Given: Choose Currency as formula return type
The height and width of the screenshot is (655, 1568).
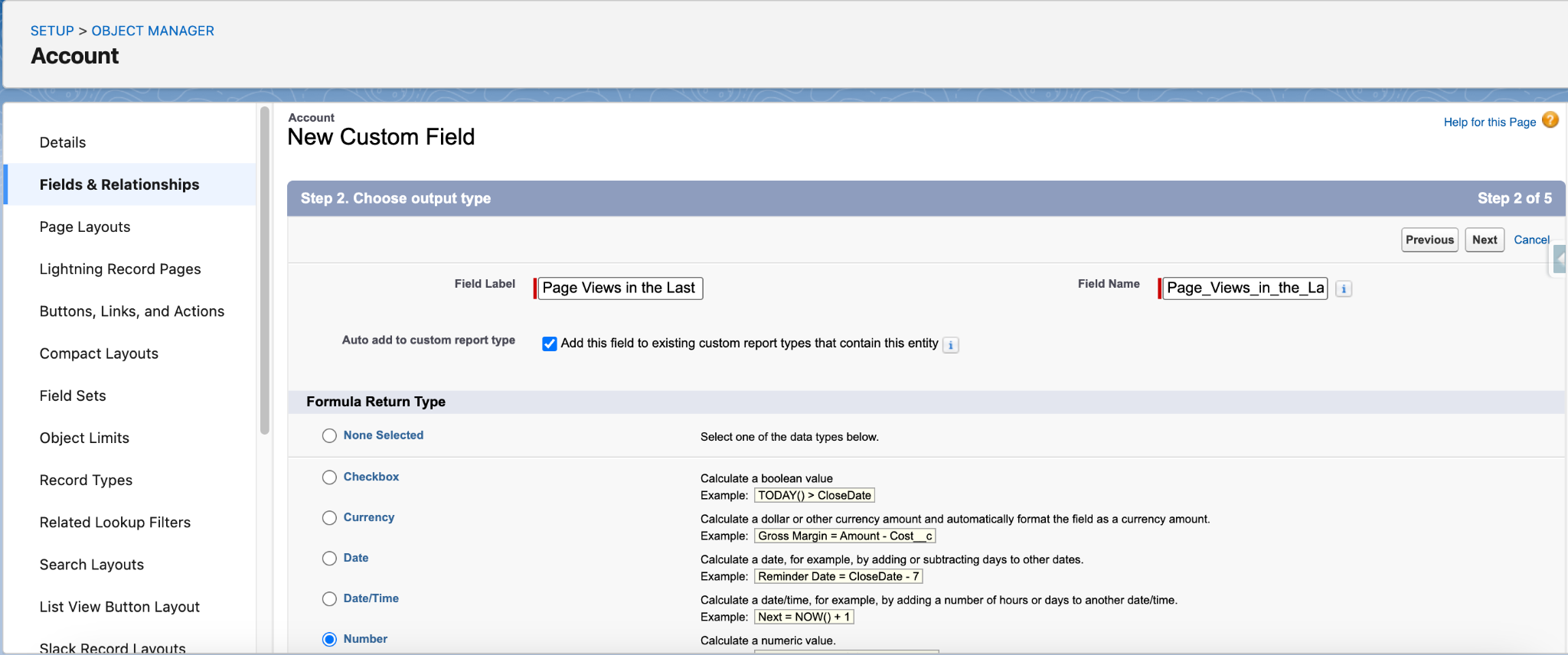Looking at the screenshot, I should pos(329,518).
